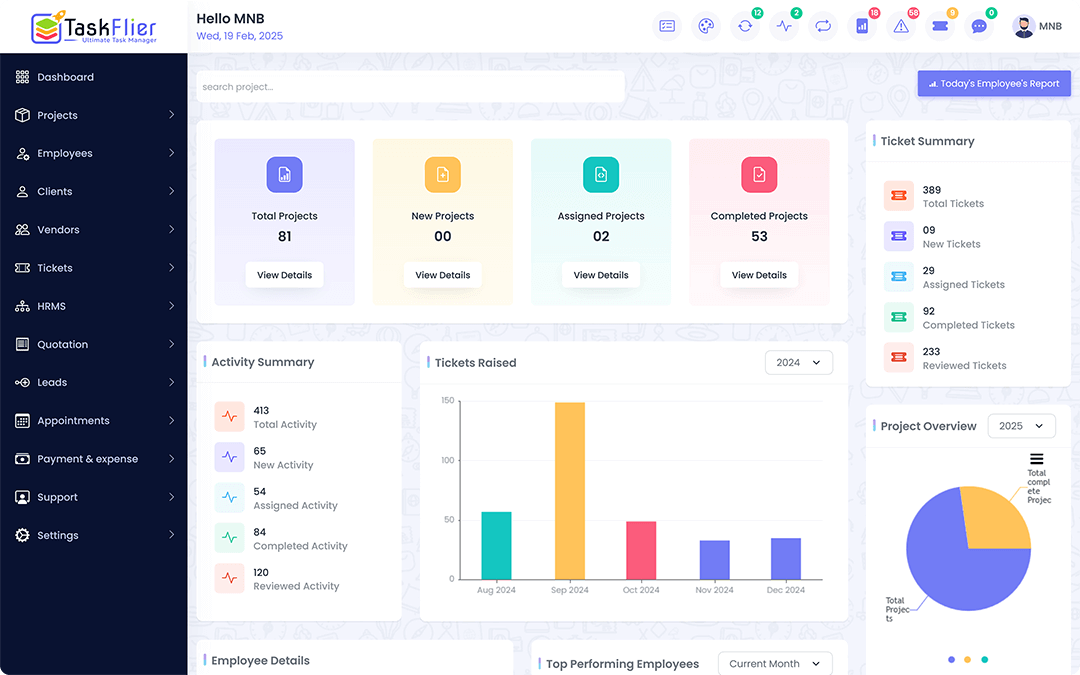Open the Current Month dropdown

[775, 664]
